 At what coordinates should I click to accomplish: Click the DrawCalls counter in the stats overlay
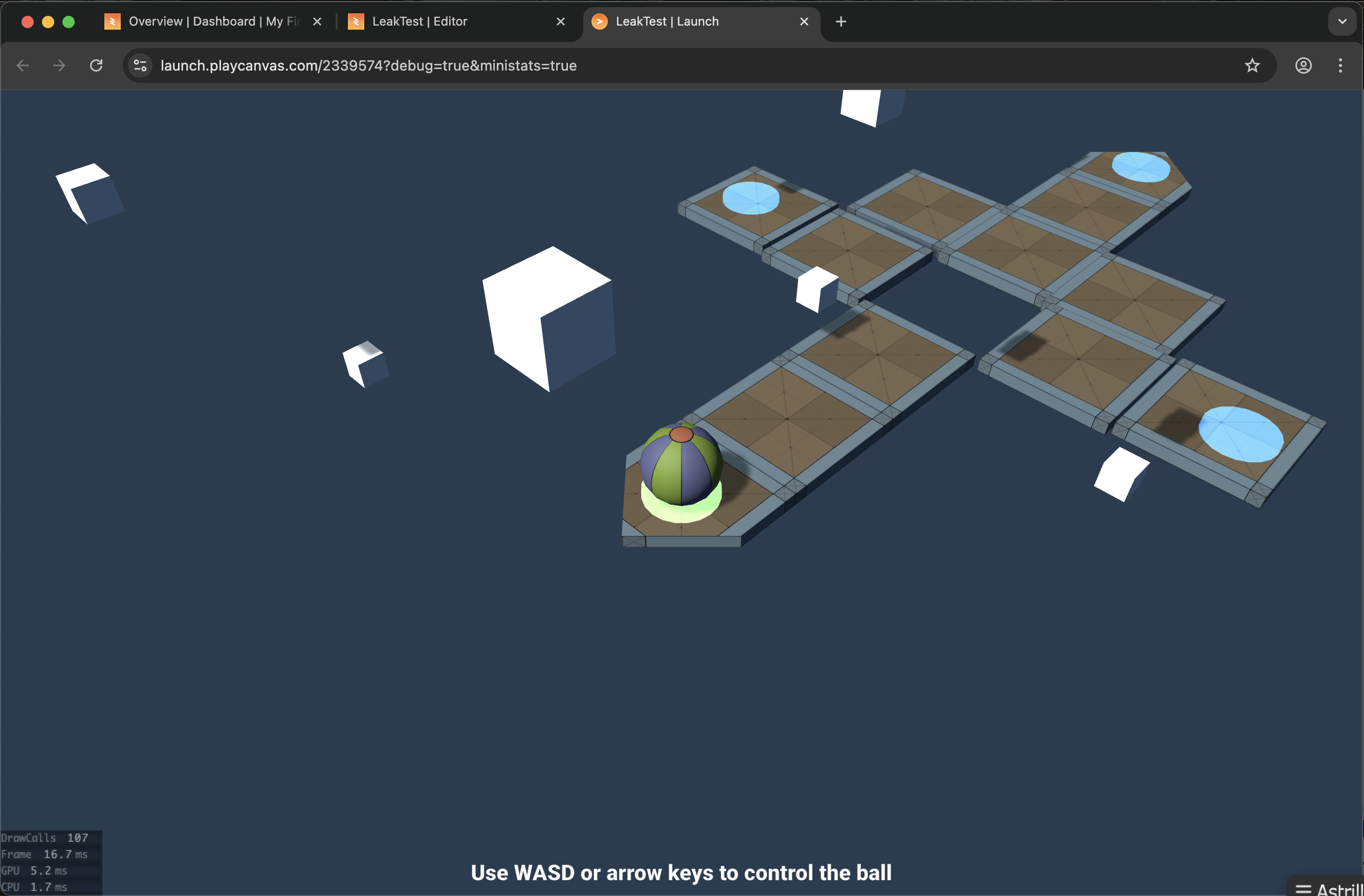44,837
